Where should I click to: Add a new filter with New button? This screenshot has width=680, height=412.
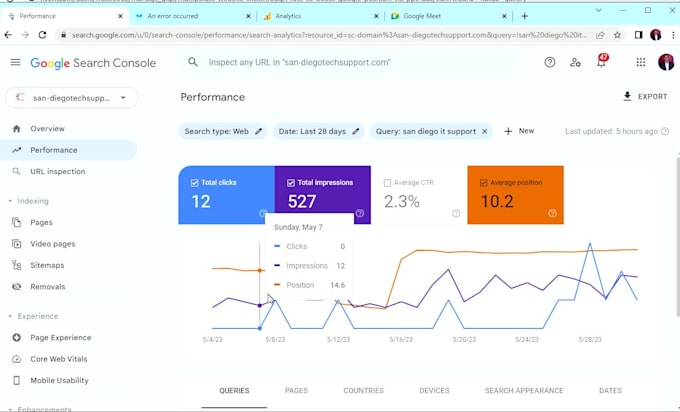point(519,131)
